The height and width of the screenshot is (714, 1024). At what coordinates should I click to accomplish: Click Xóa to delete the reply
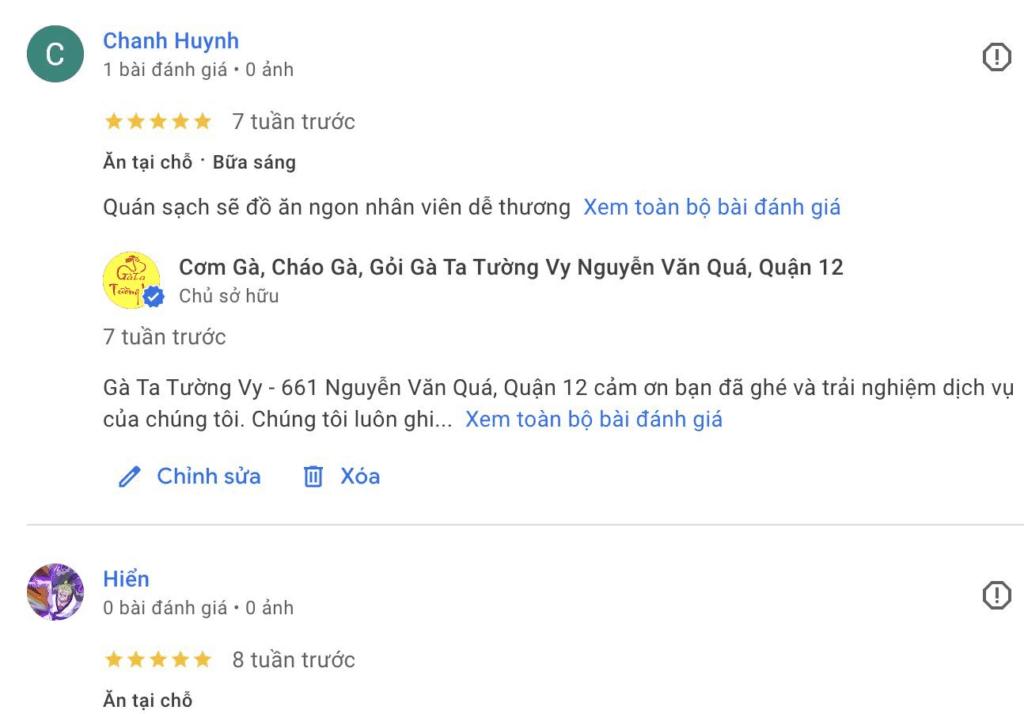tap(360, 476)
